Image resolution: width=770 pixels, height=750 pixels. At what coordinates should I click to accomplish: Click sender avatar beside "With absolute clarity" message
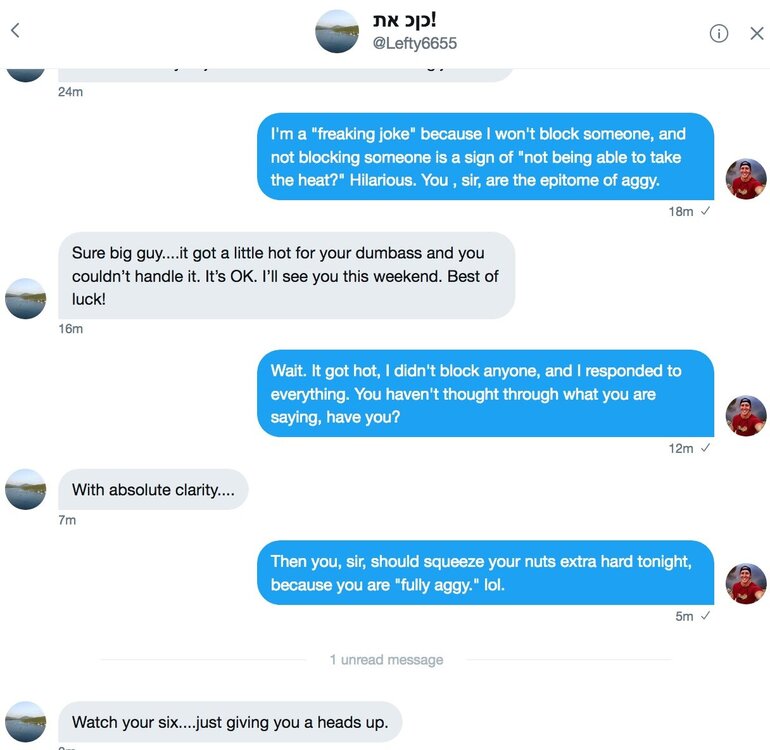tap(26, 489)
